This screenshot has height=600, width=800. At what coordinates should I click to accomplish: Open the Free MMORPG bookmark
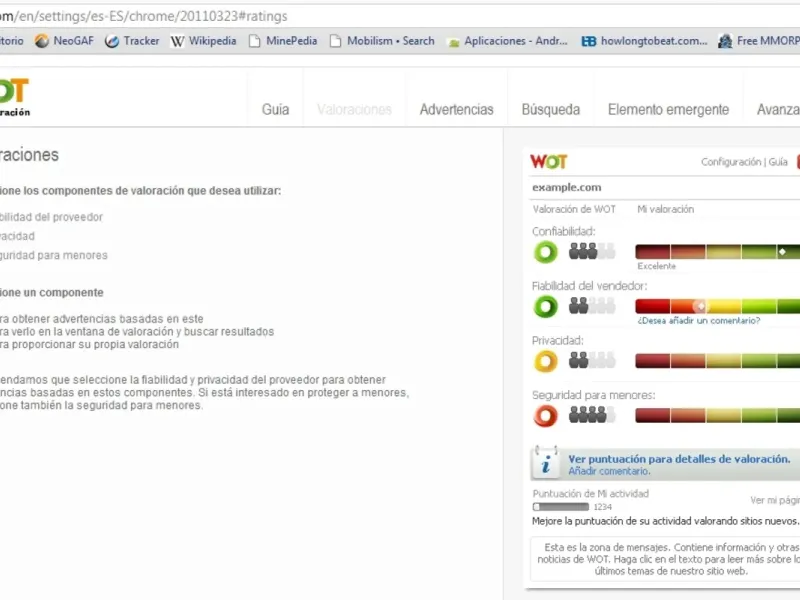point(759,41)
